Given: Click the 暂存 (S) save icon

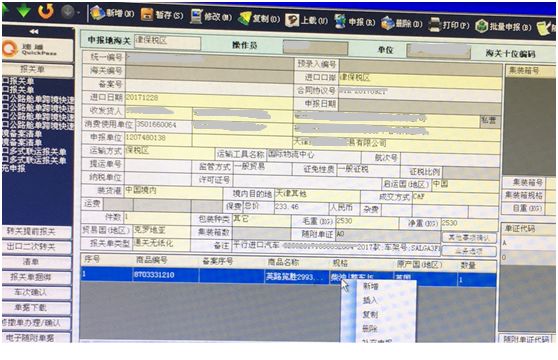Looking at the screenshot, I should [147, 15].
